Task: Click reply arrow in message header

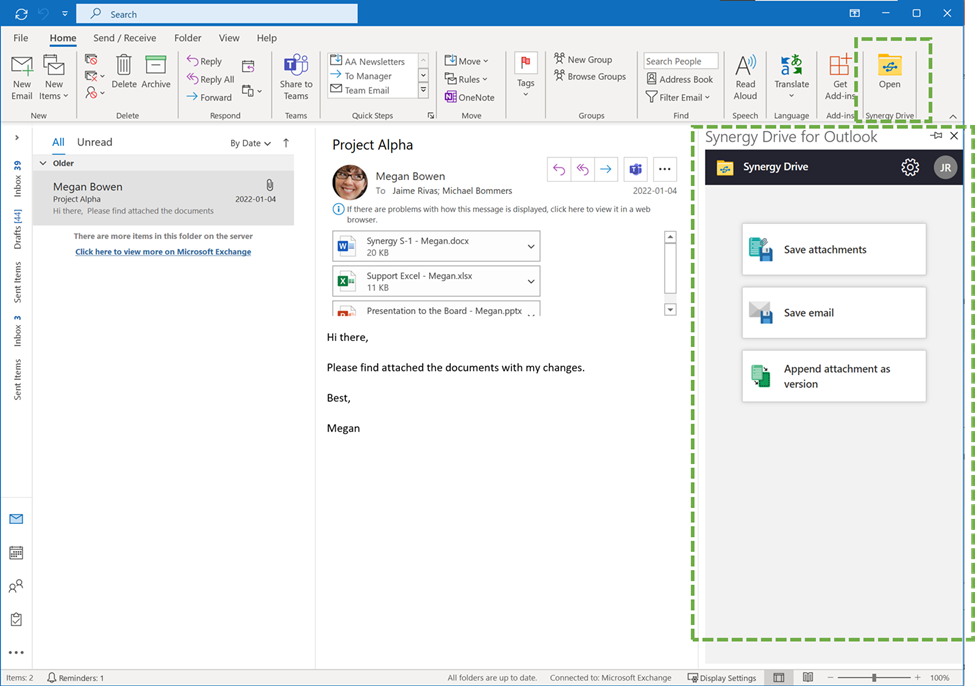Action: 559,169
